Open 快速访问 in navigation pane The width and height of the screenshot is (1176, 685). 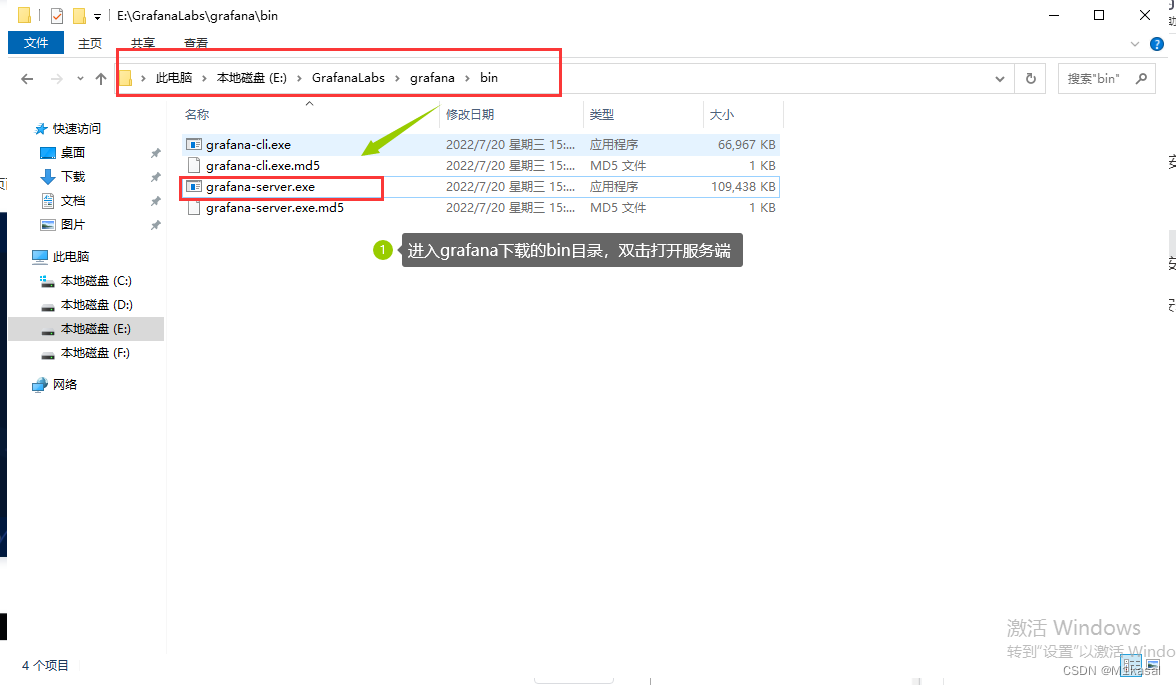pyautogui.click(x=76, y=129)
